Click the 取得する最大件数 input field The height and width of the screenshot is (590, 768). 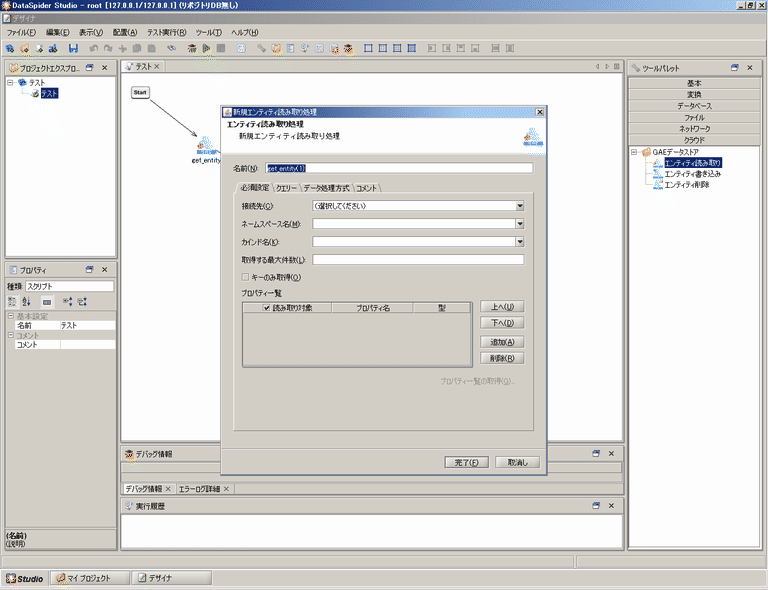[418, 260]
